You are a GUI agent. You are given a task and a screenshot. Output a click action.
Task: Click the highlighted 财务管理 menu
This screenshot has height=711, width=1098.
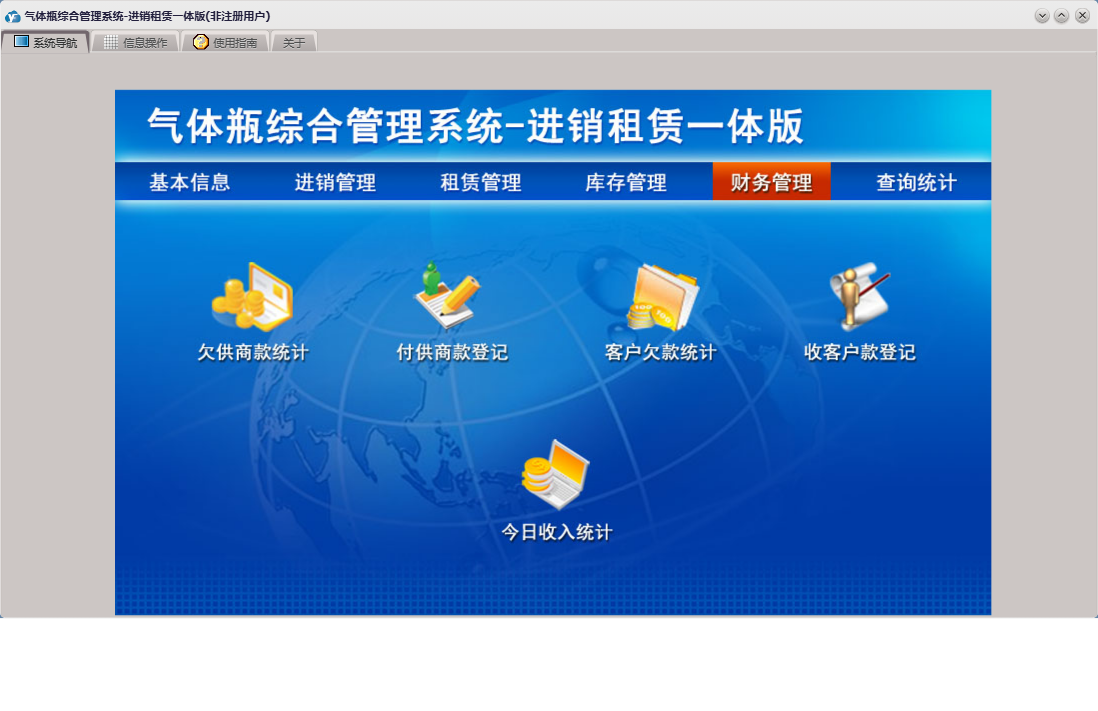[x=771, y=182]
